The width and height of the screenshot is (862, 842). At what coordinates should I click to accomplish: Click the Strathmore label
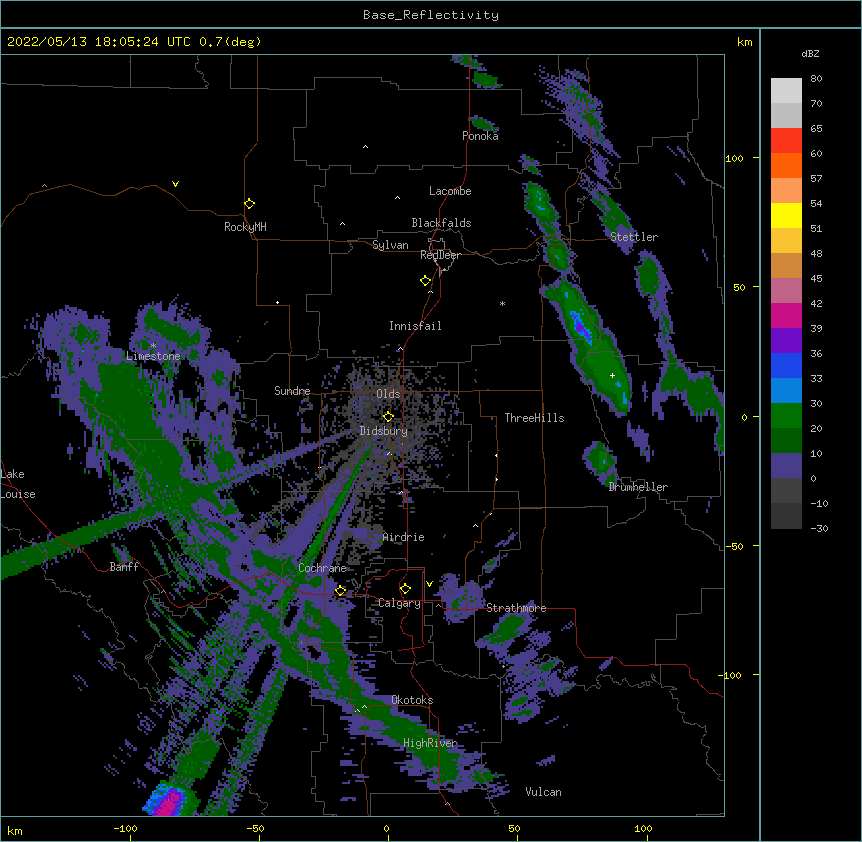point(516,608)
